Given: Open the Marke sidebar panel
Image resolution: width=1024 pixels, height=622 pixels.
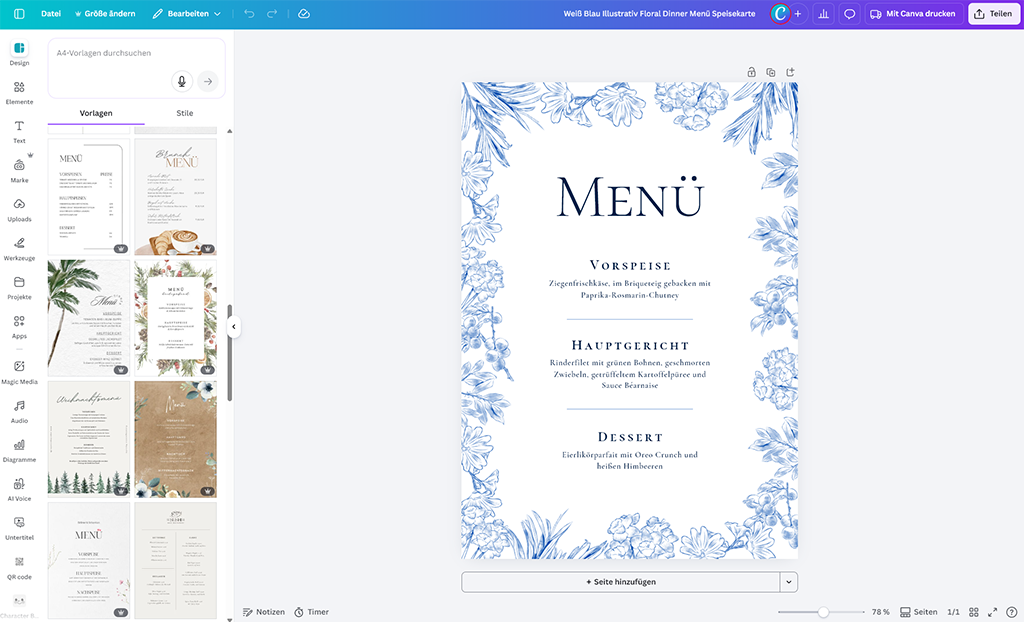Looking at the screenshot, I should click(19, 171).
